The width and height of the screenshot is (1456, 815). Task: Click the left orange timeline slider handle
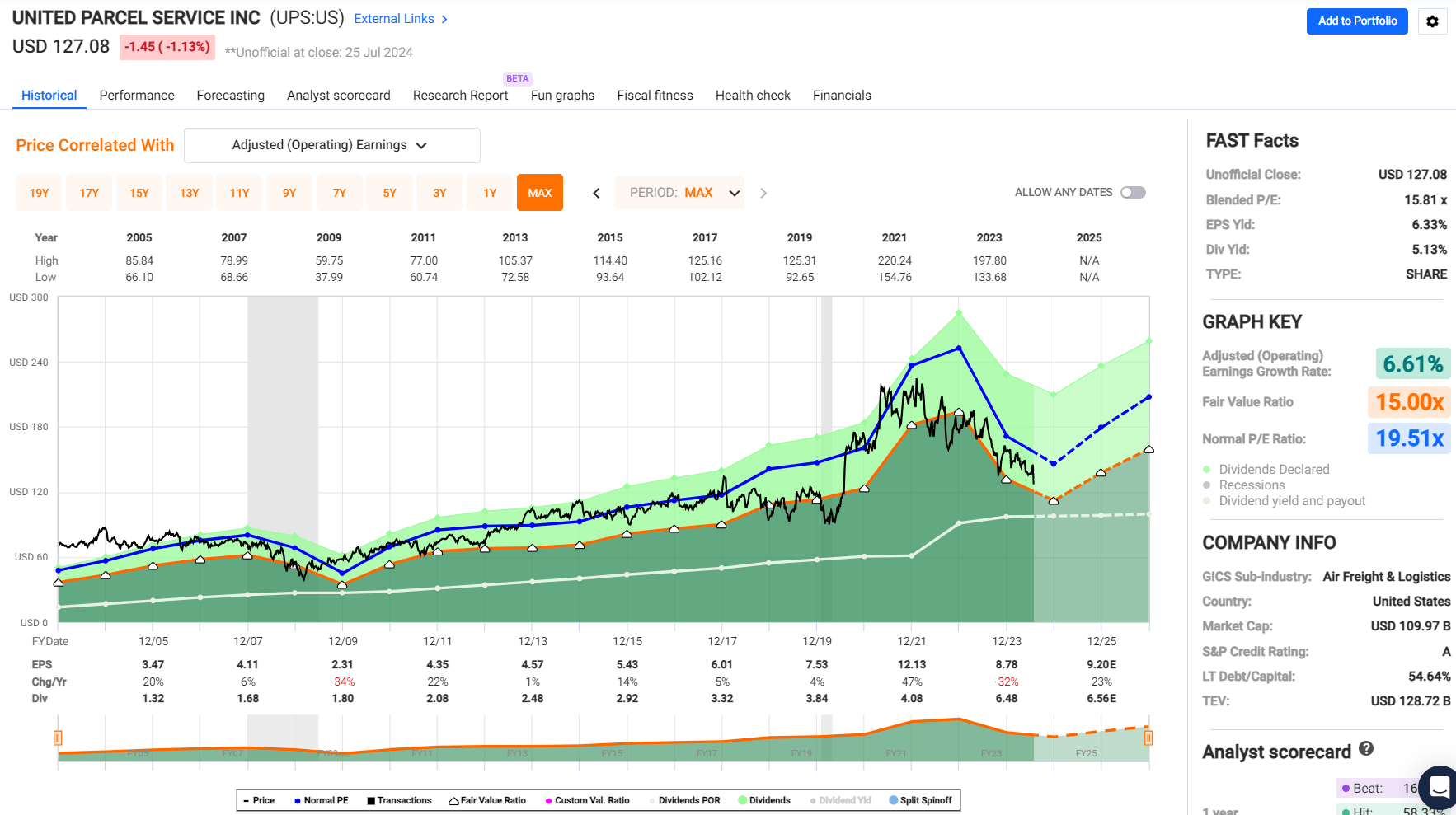coord(58,738)
